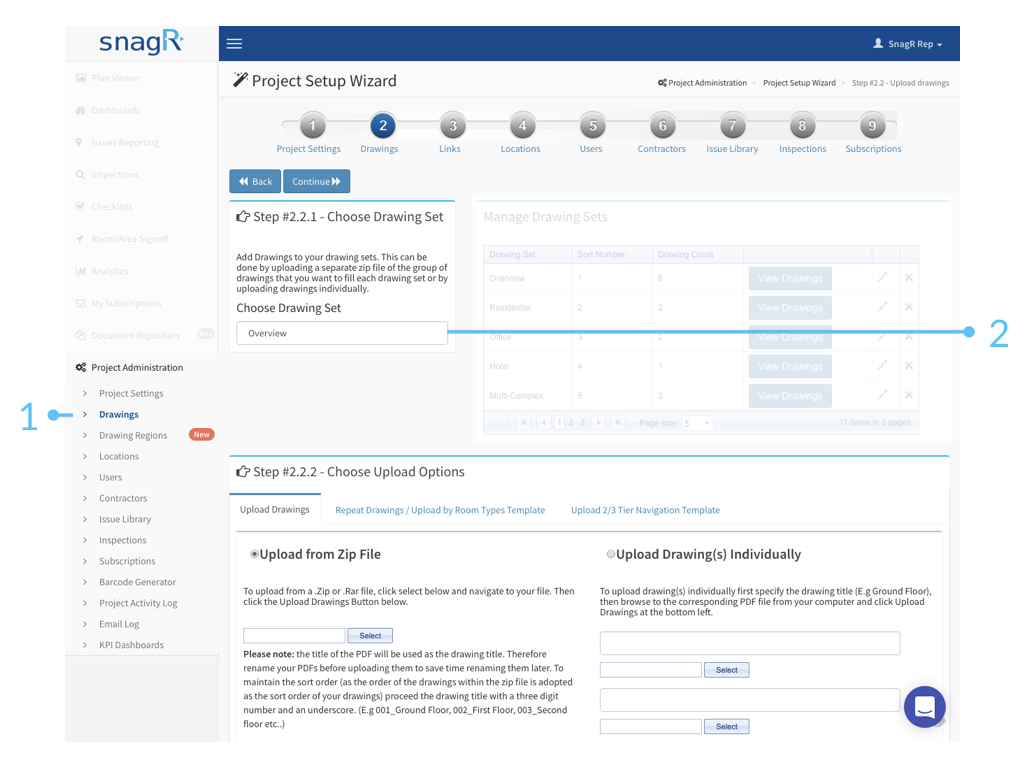This screenshot has width=1024, height=768.
Task: Delete the Residential drawing set X icon
Action: pyautogui.click(x=908, y=307)
